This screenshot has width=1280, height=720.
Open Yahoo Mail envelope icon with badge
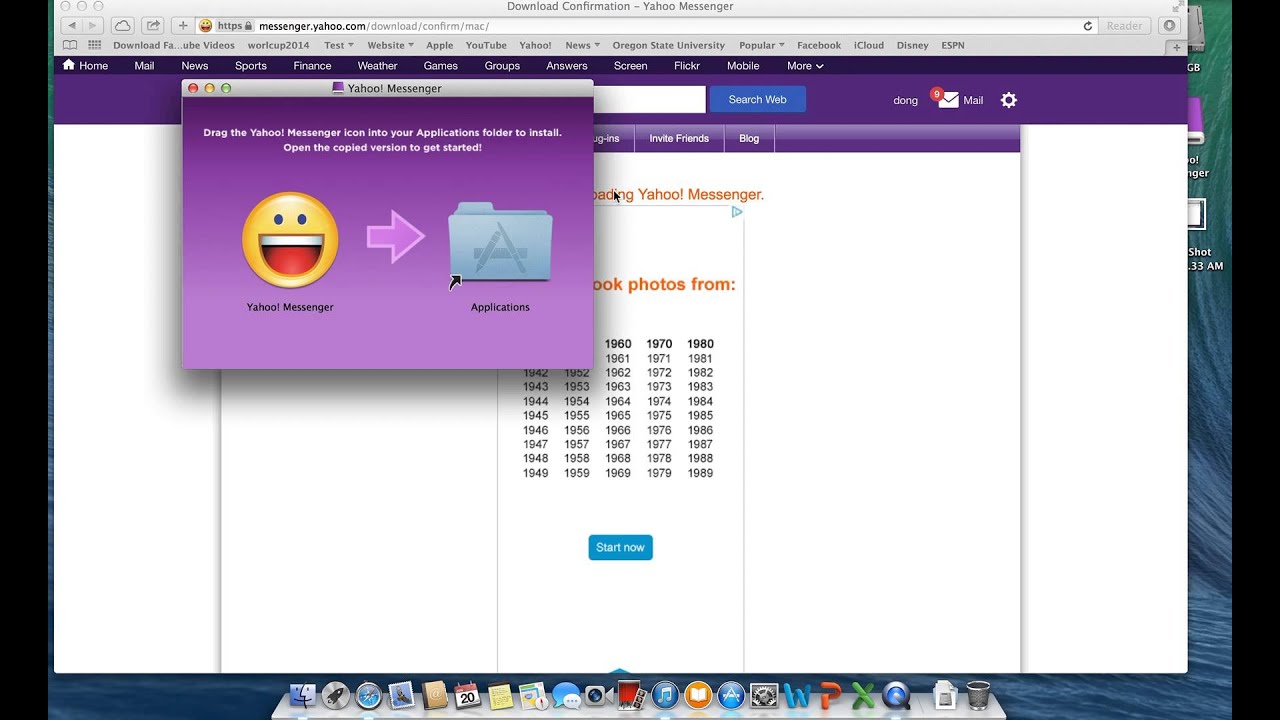947,99
